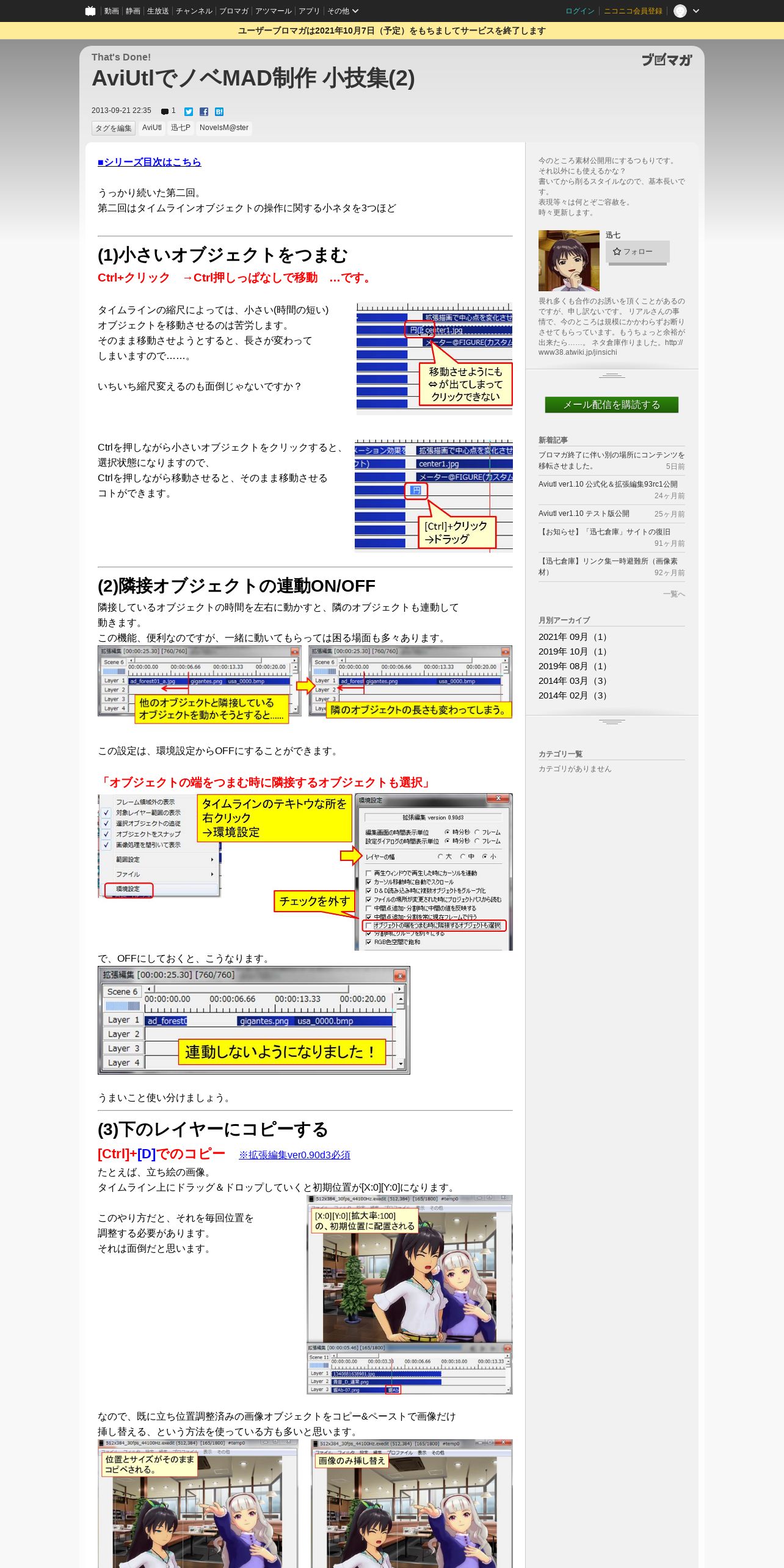Click the http://www38.atwiki.jp/jinsichi address text
784x1568 pixels.
coord(612,347)
